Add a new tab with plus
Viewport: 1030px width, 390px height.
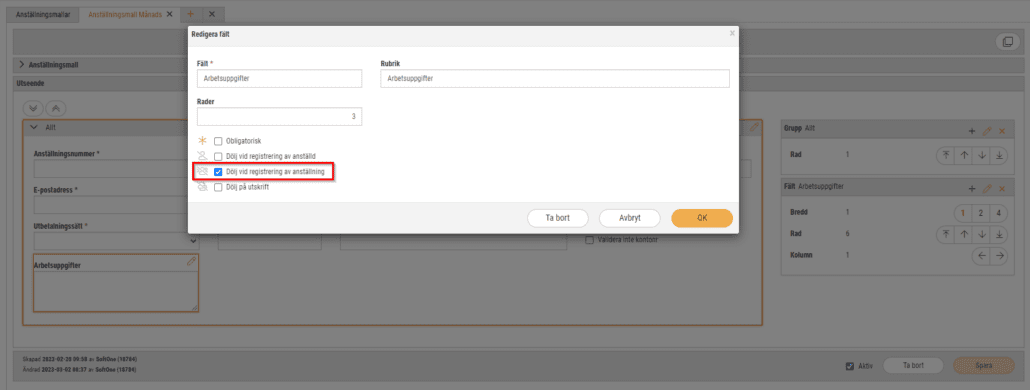coord(190,14)
